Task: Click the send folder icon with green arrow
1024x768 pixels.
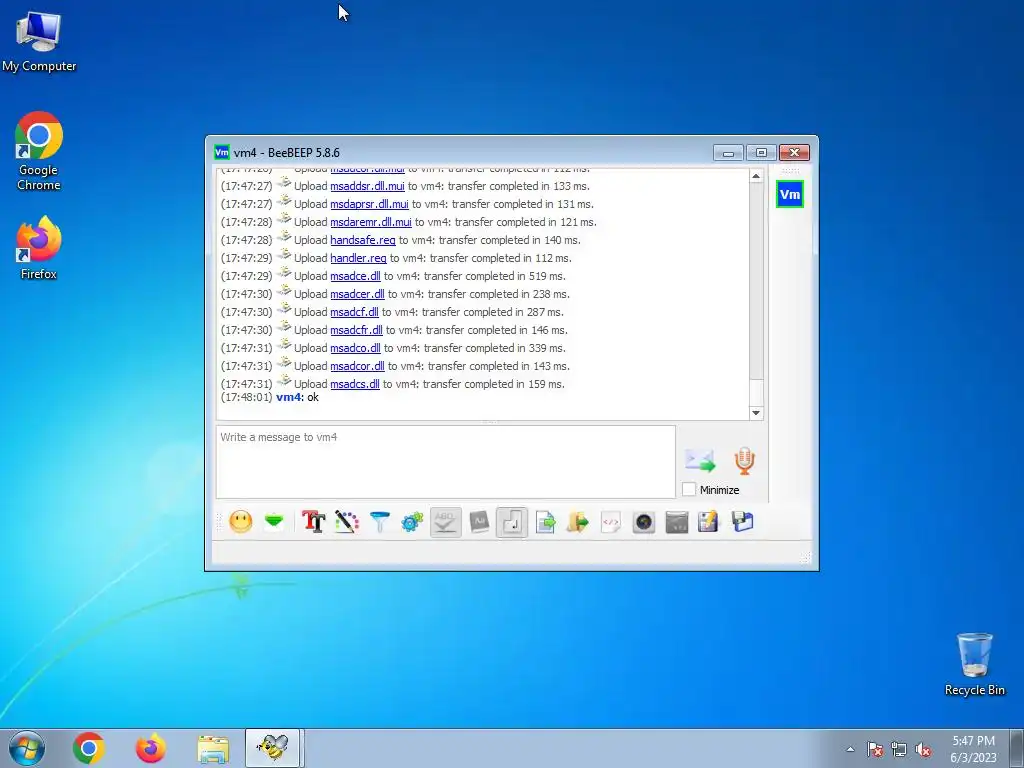Action: [578, 522]
